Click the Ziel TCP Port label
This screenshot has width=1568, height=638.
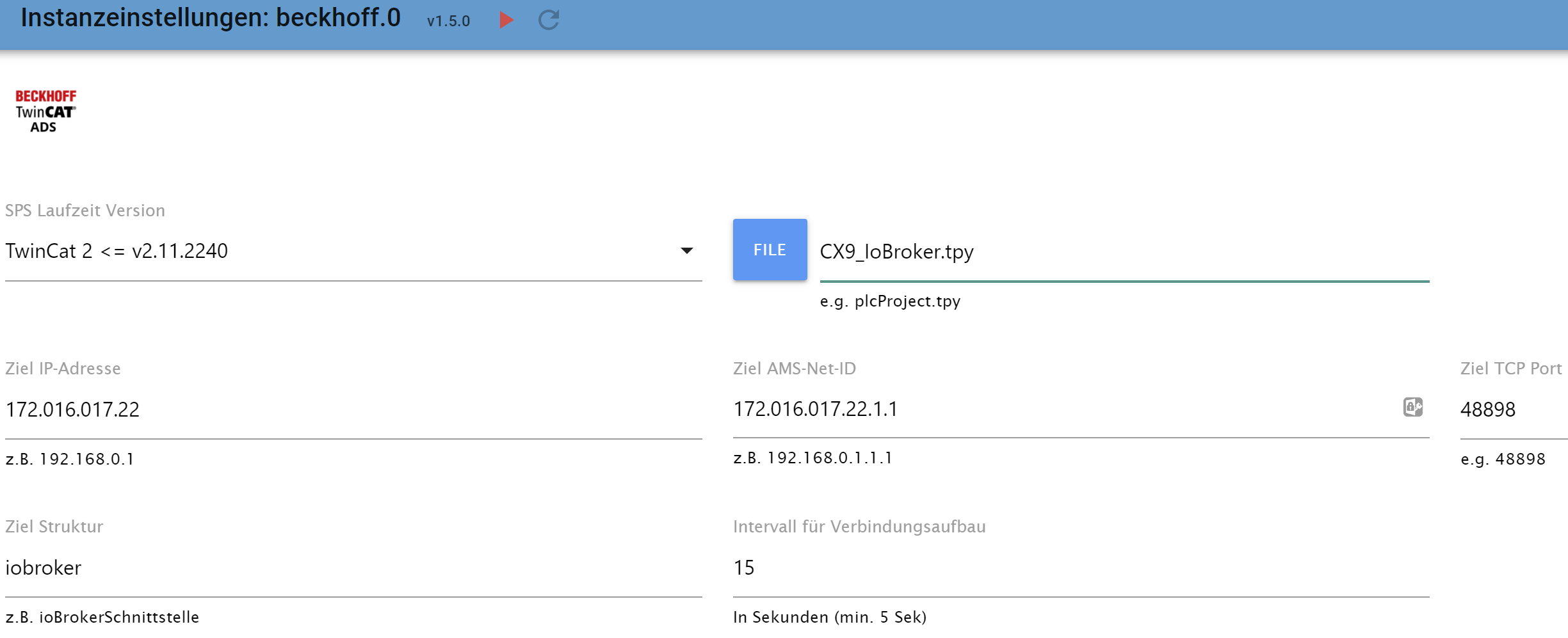tap(1511, 369)
